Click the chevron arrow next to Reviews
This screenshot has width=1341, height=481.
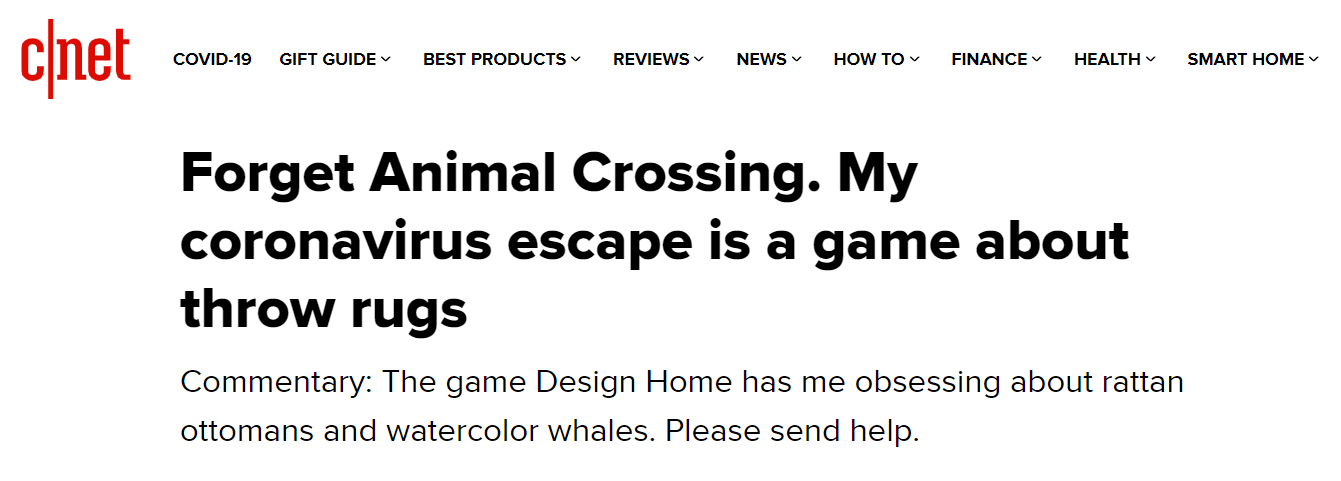[699, 60]
